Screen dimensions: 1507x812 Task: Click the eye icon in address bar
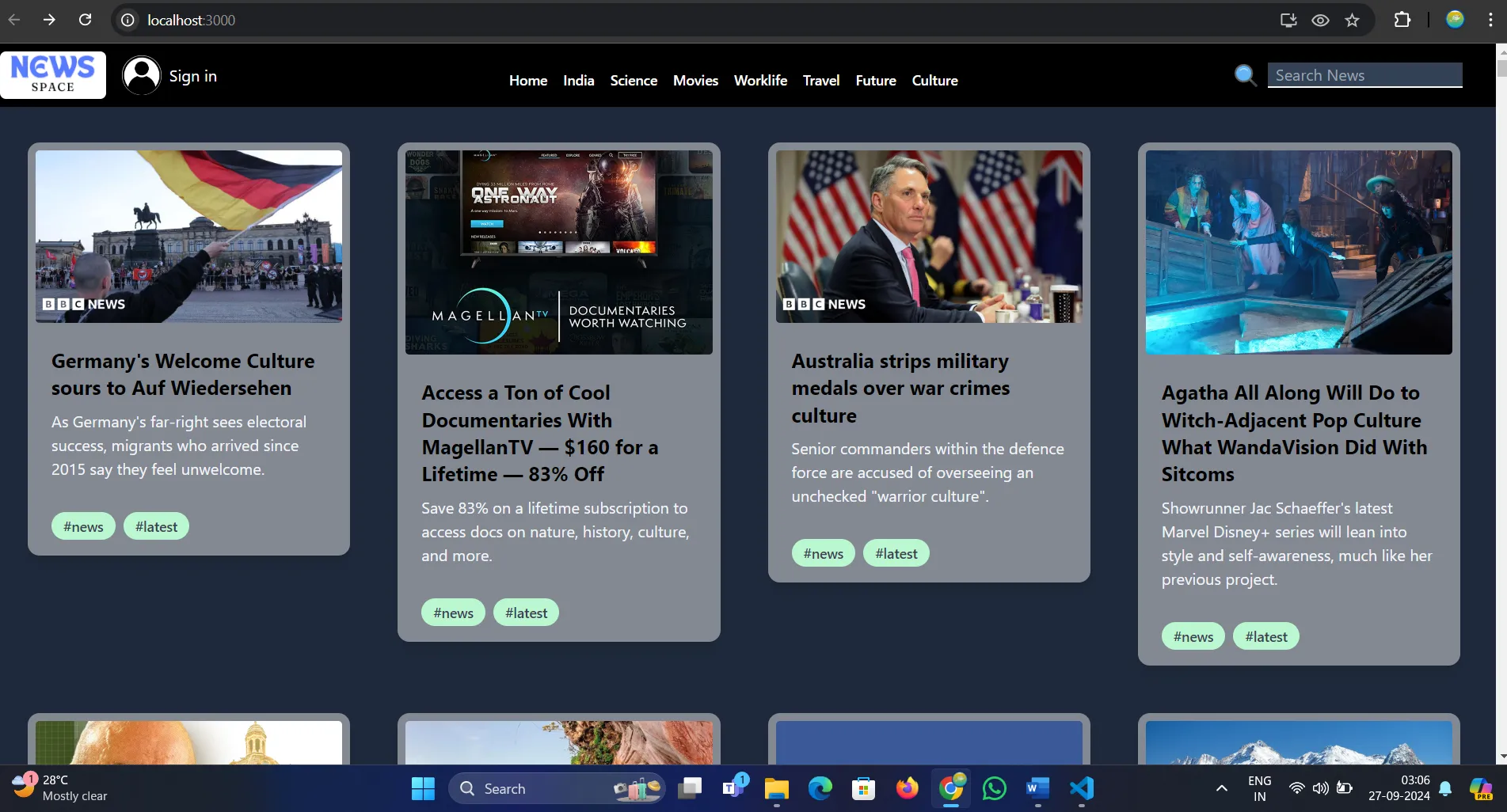tap(1320, 20)
